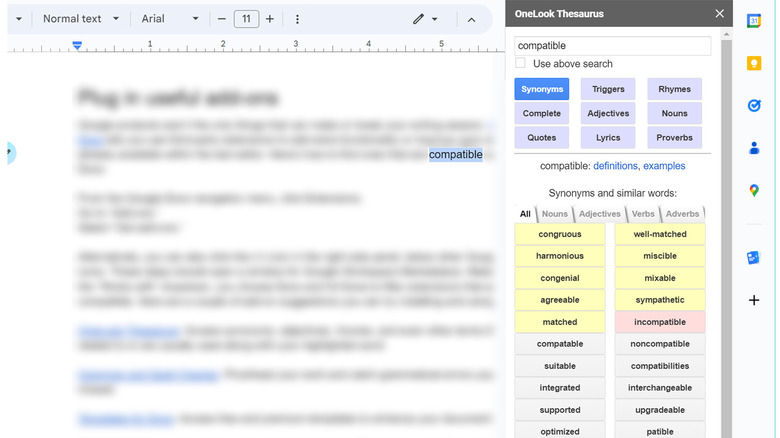Open Google Keep notes icon
Viewport: 780px width, 438px height.
tap(753, 63)
